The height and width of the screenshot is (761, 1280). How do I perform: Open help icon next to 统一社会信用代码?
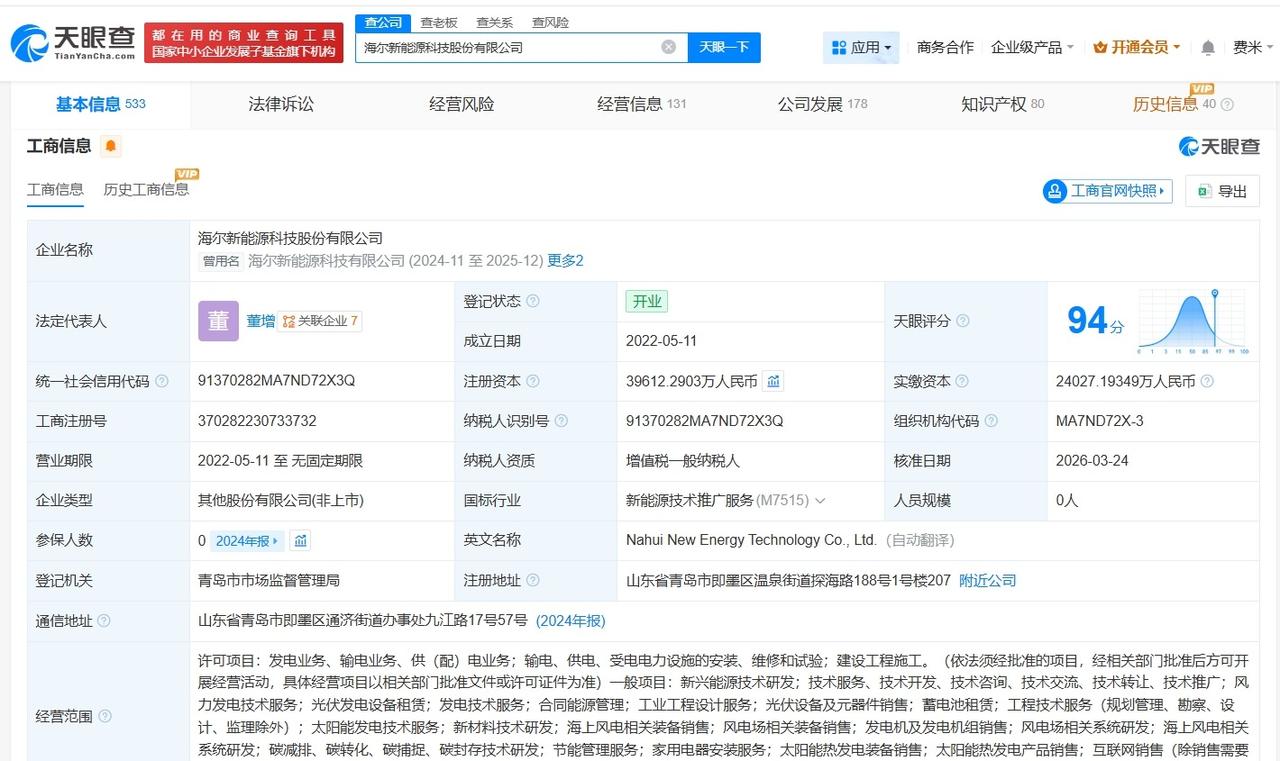tap(162, 381)
